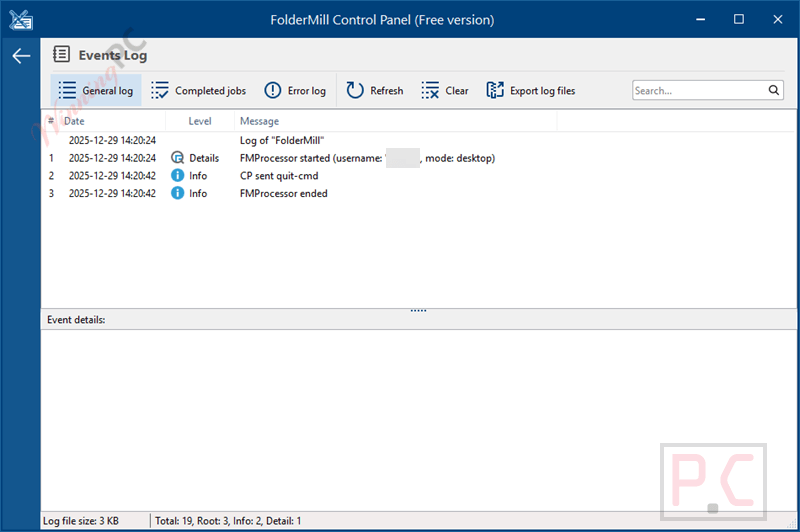Click the Clear list icon
The width and height of the screenshot is (800, 532).
pyautogui.click(x=430, y=90)
